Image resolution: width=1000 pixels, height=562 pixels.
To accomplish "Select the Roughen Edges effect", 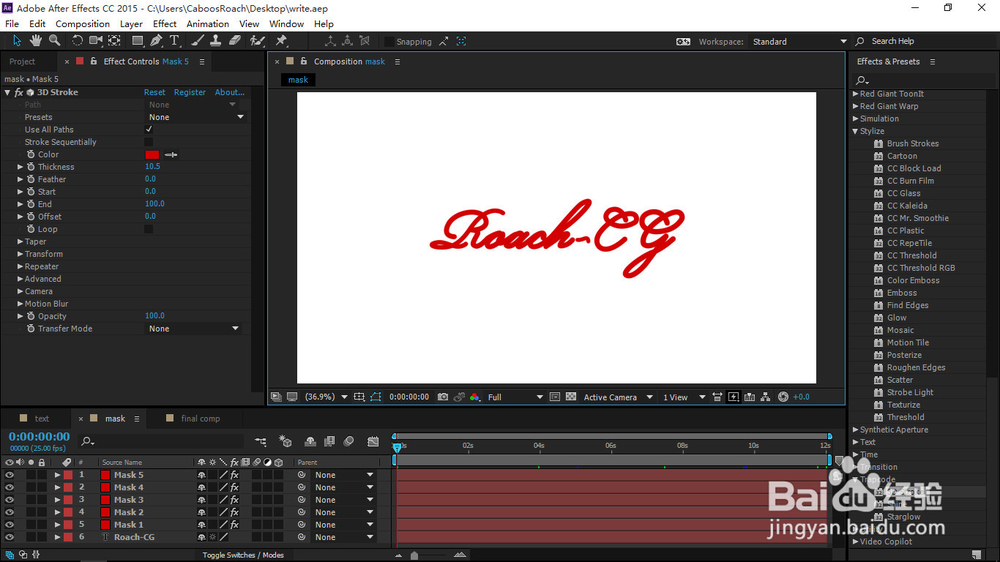I will tap(916, 367).
